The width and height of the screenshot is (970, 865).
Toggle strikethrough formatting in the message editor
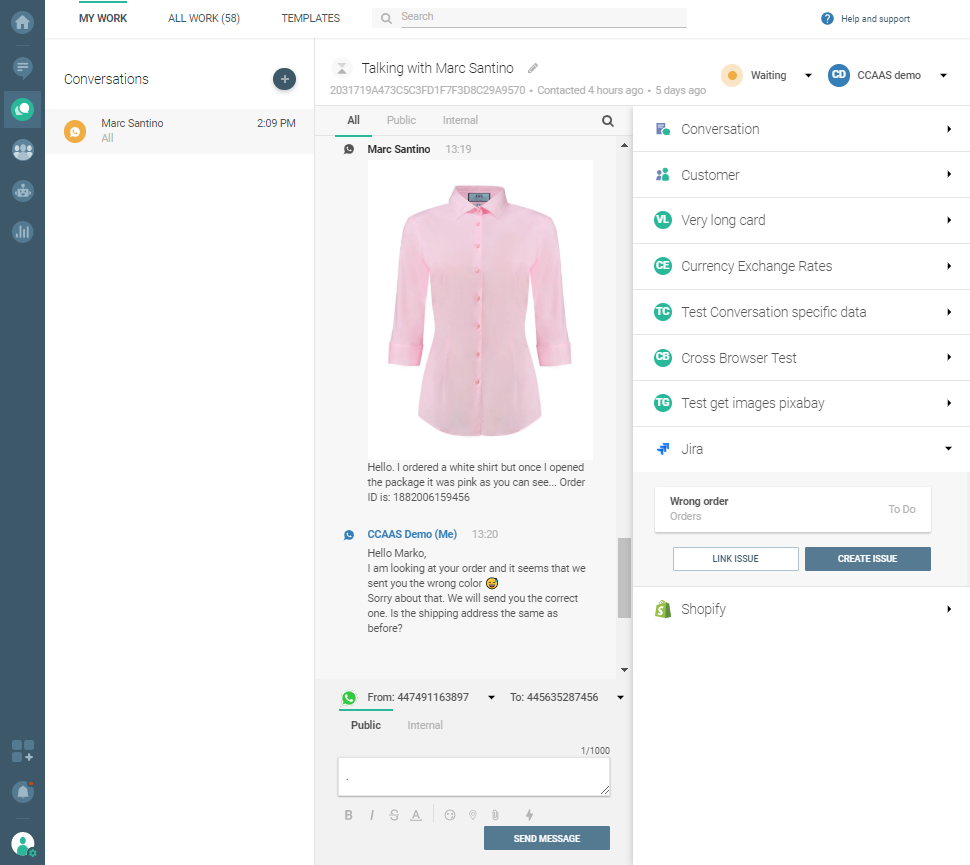pos(393,815)
